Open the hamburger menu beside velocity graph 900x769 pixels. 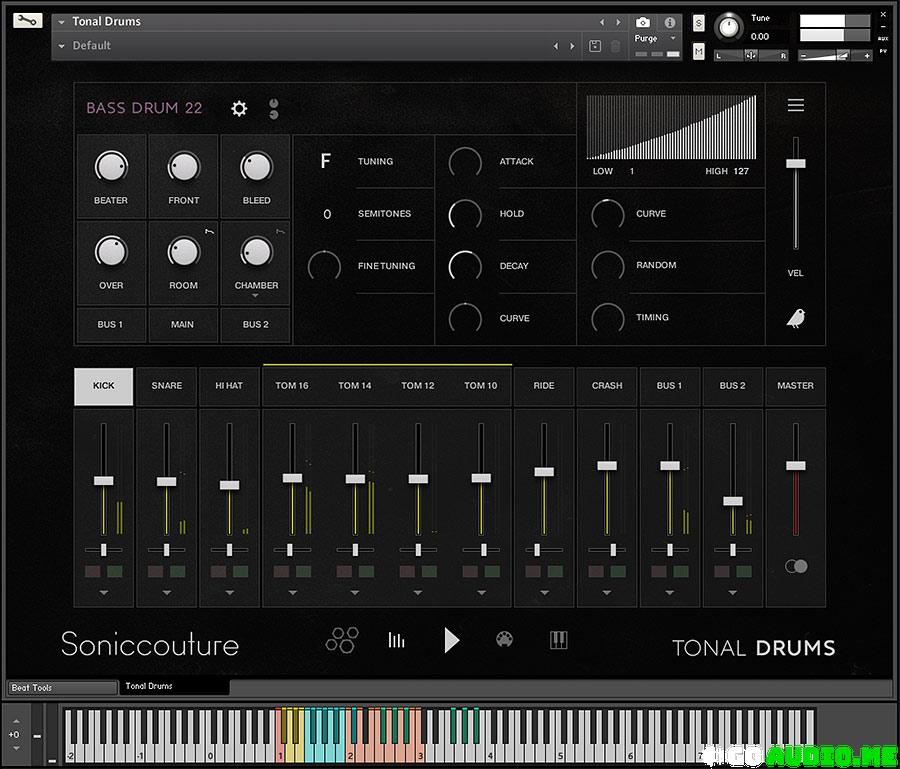tap(795, 106)
